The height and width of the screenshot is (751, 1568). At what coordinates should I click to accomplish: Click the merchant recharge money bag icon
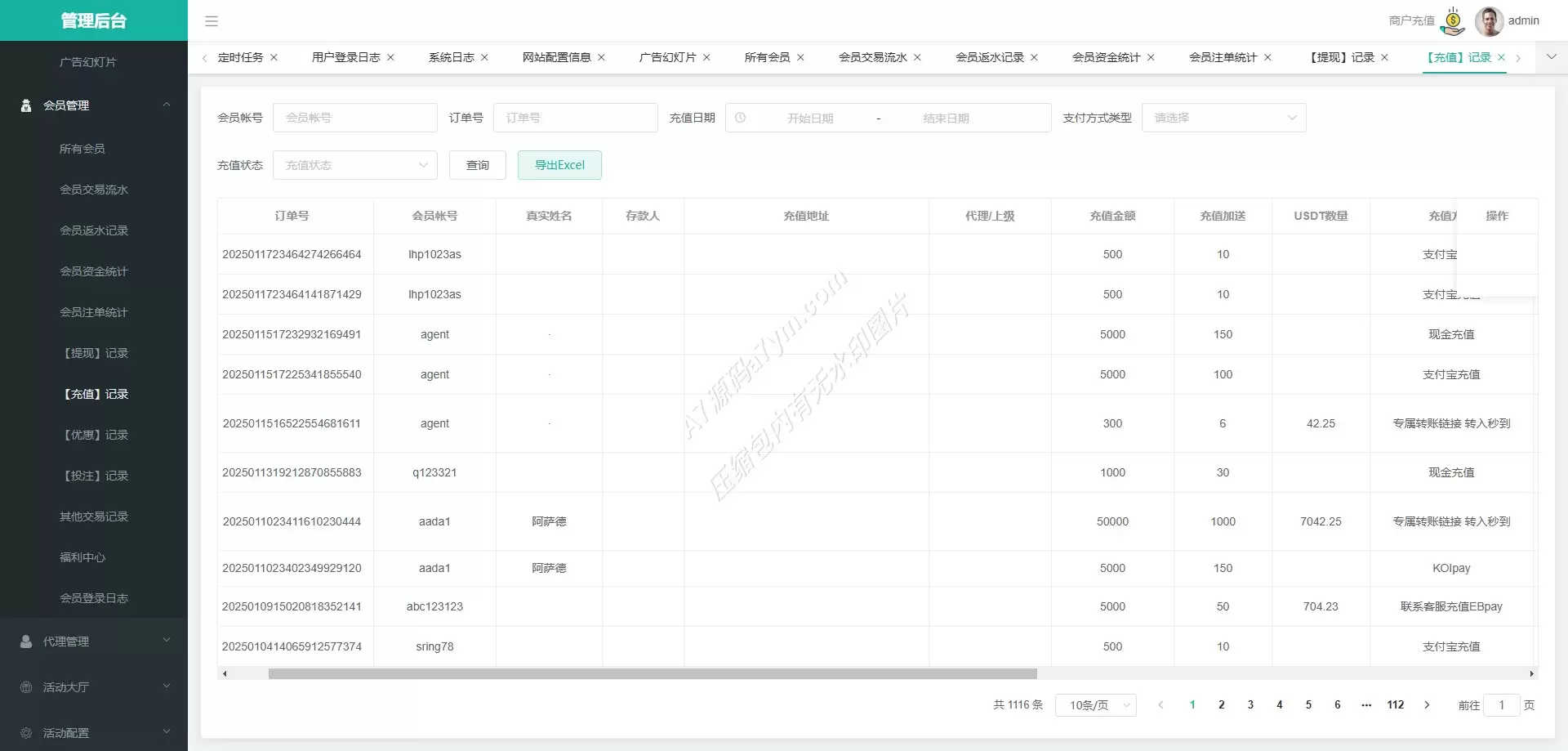pyautogui.click(x=1453, y=21)
